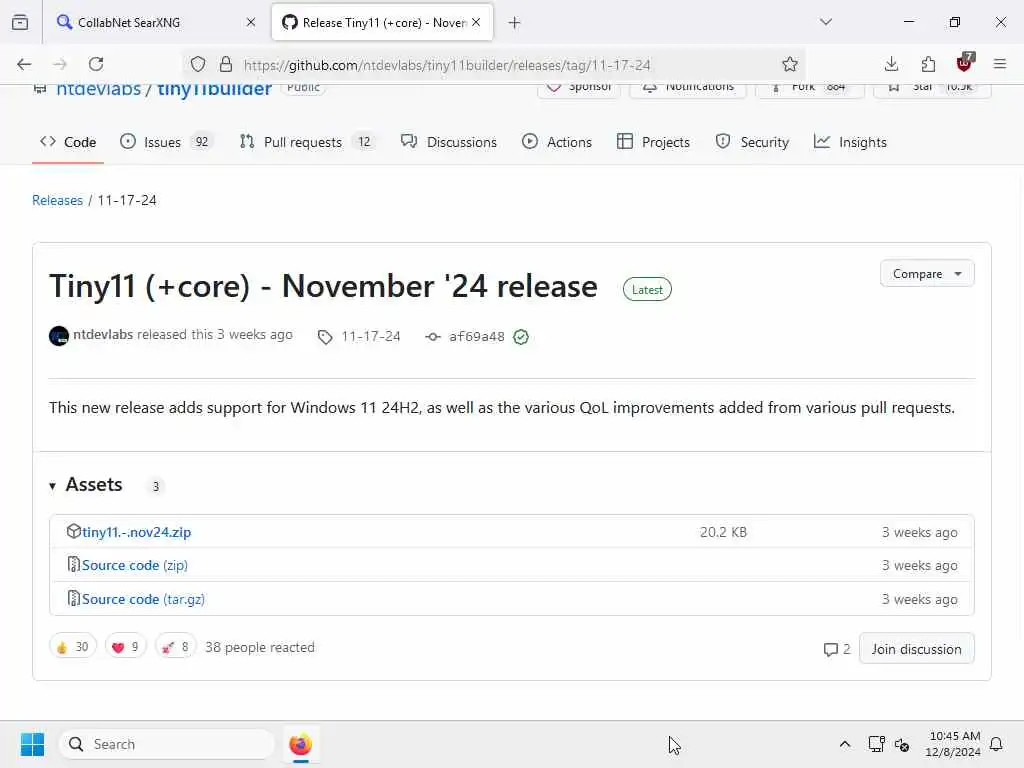Viewport: 1024px width, 768px height.
Task: Open a new browser tab
Action: (515, 23)
